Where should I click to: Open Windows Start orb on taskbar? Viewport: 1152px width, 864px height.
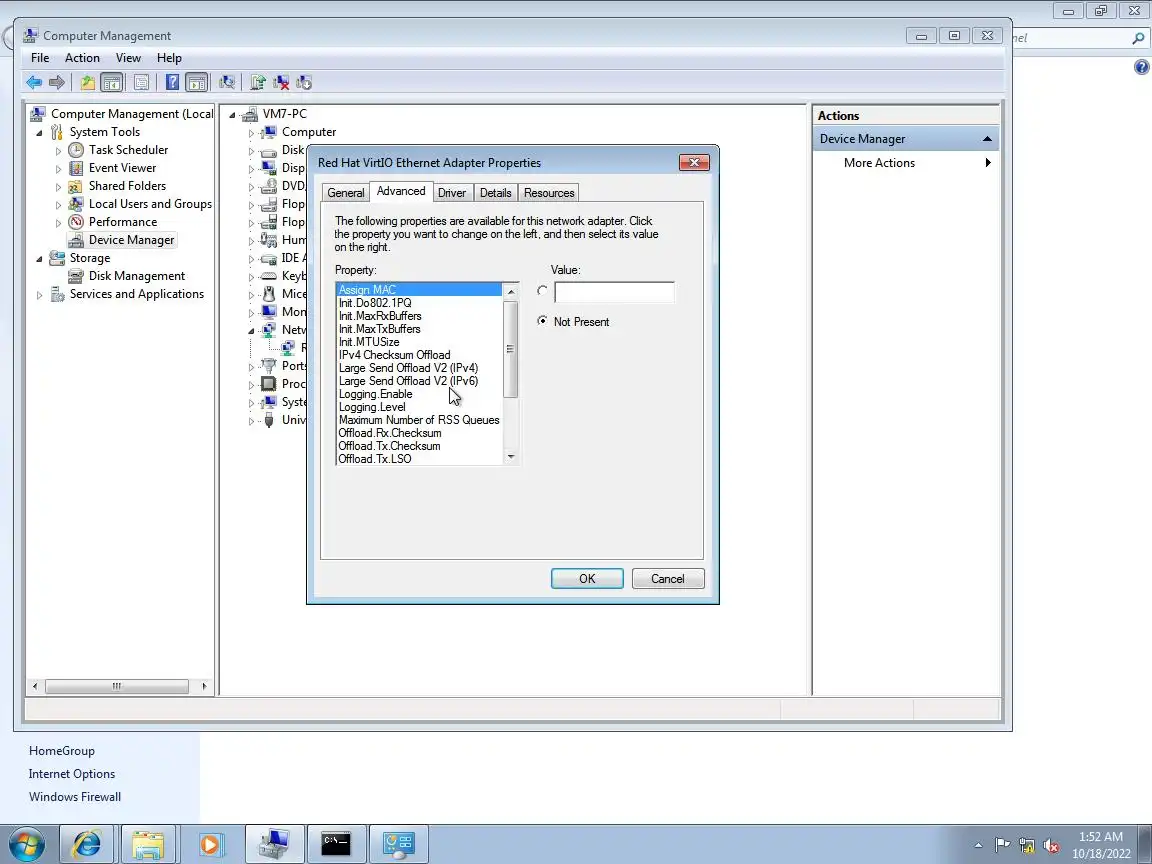[26, 843]
